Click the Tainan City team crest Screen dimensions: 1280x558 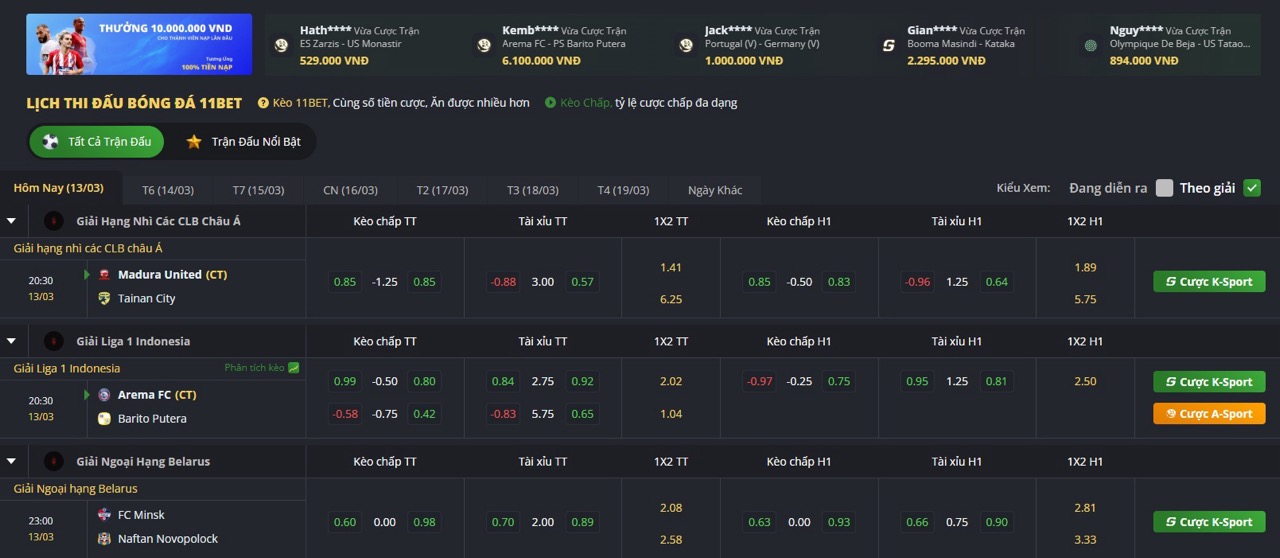[x=105, y=299]
